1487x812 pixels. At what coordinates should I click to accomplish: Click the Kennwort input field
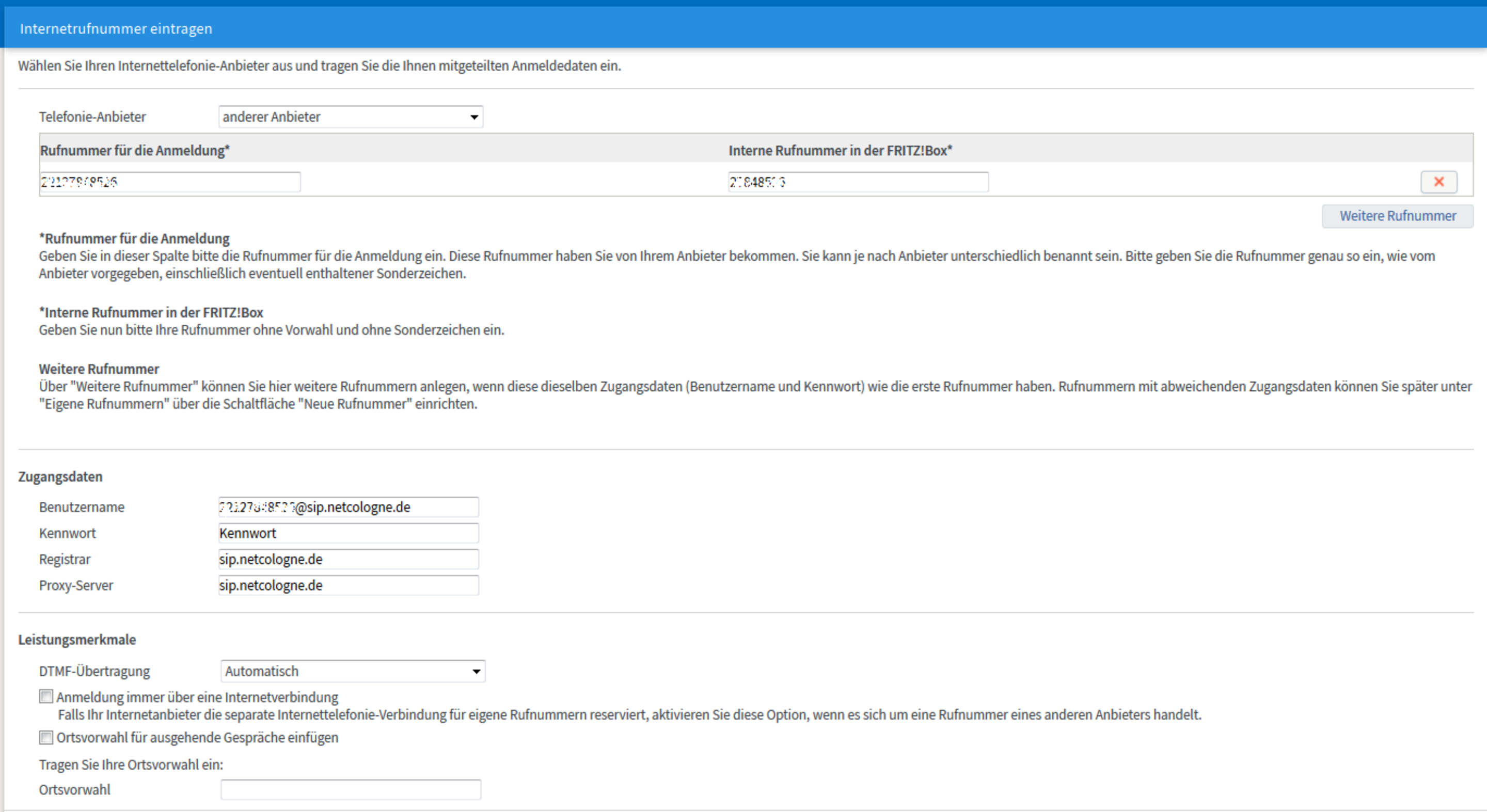coord(349,533)
